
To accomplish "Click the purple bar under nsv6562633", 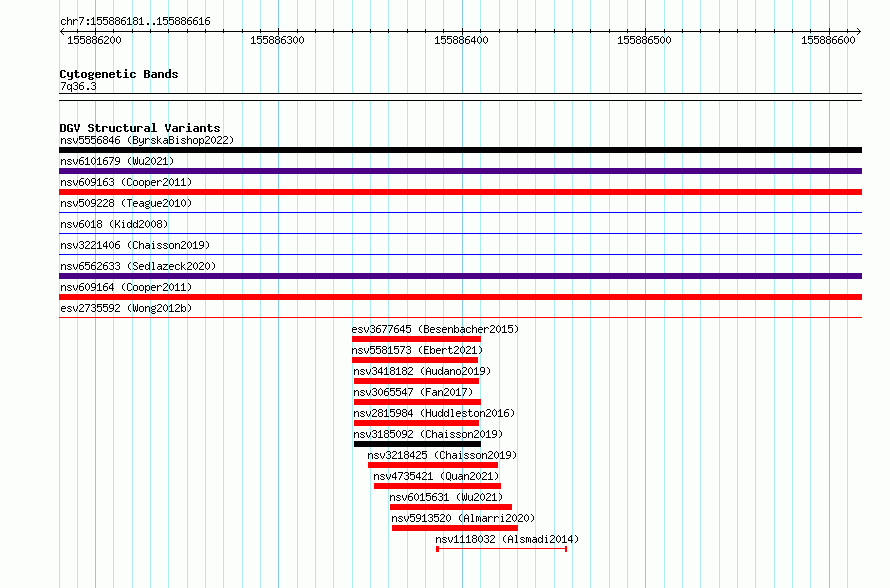I will (460, 276).
